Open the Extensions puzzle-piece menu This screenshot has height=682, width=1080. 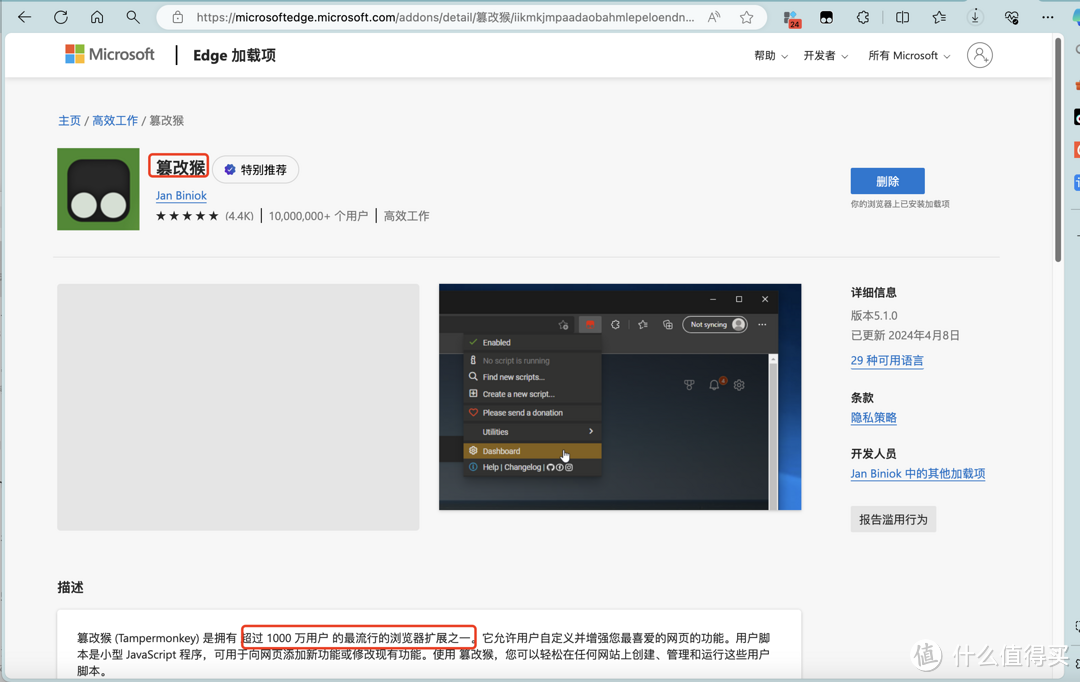click(x=863, y=17)
